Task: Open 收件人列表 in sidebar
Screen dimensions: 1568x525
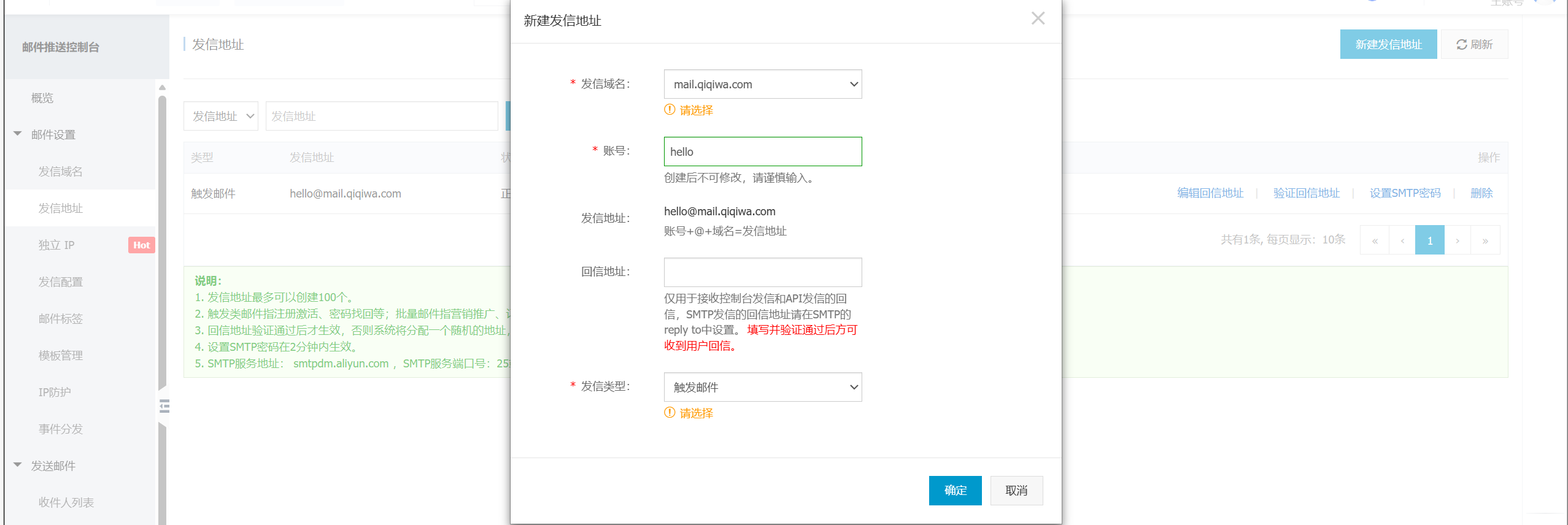Action: pos(66,503)
